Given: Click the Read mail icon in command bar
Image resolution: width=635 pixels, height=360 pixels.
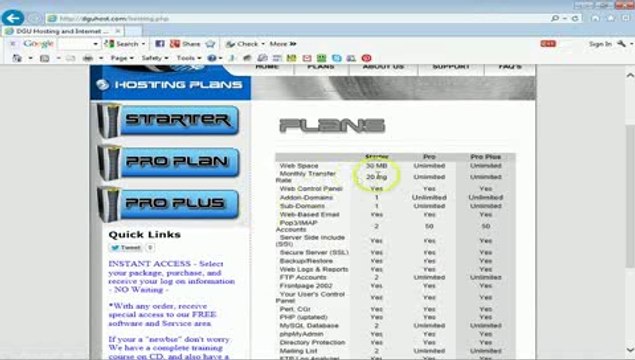Looking at the screenshot, I should [70, 58].
